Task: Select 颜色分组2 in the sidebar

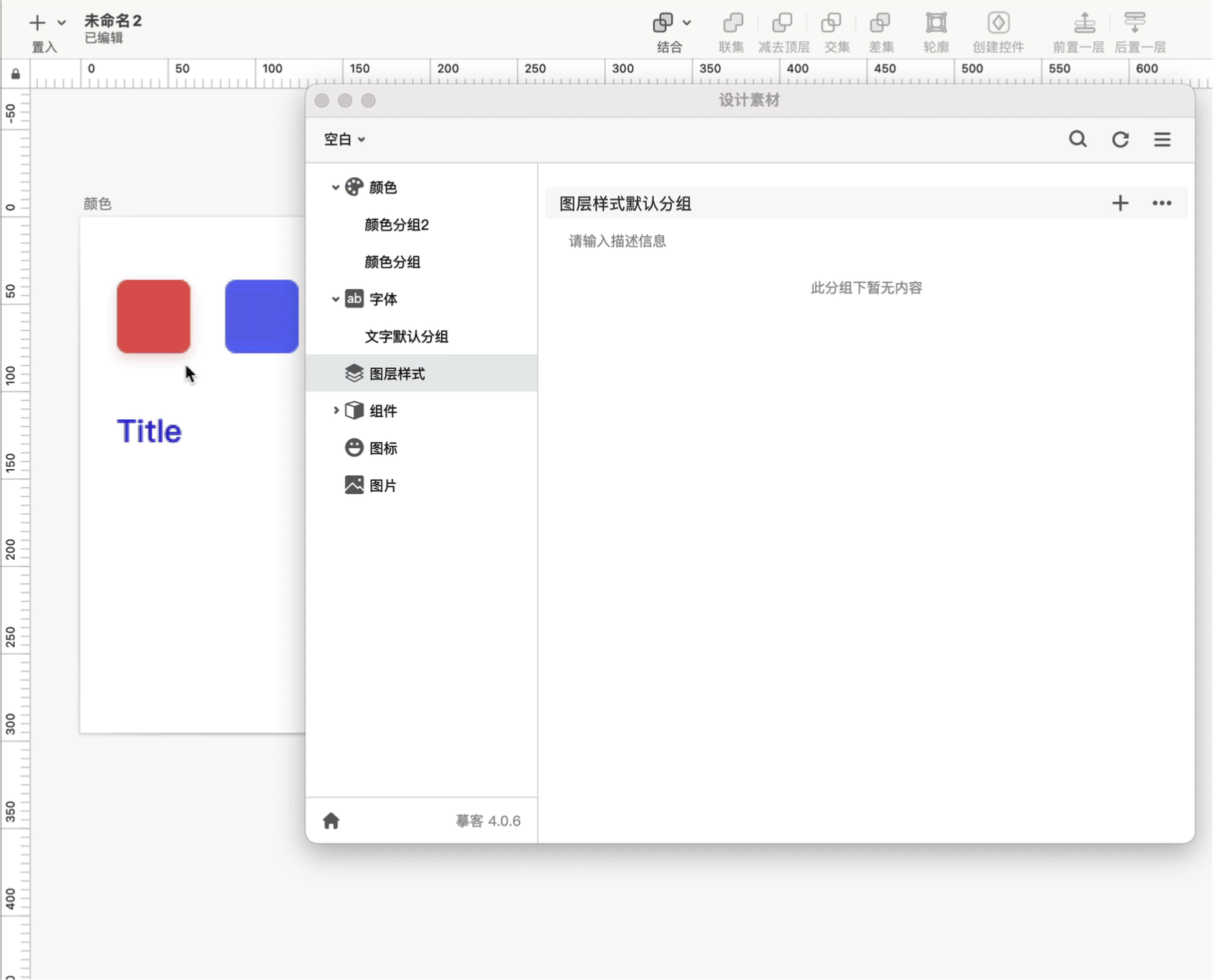Action: click(397, 225)
